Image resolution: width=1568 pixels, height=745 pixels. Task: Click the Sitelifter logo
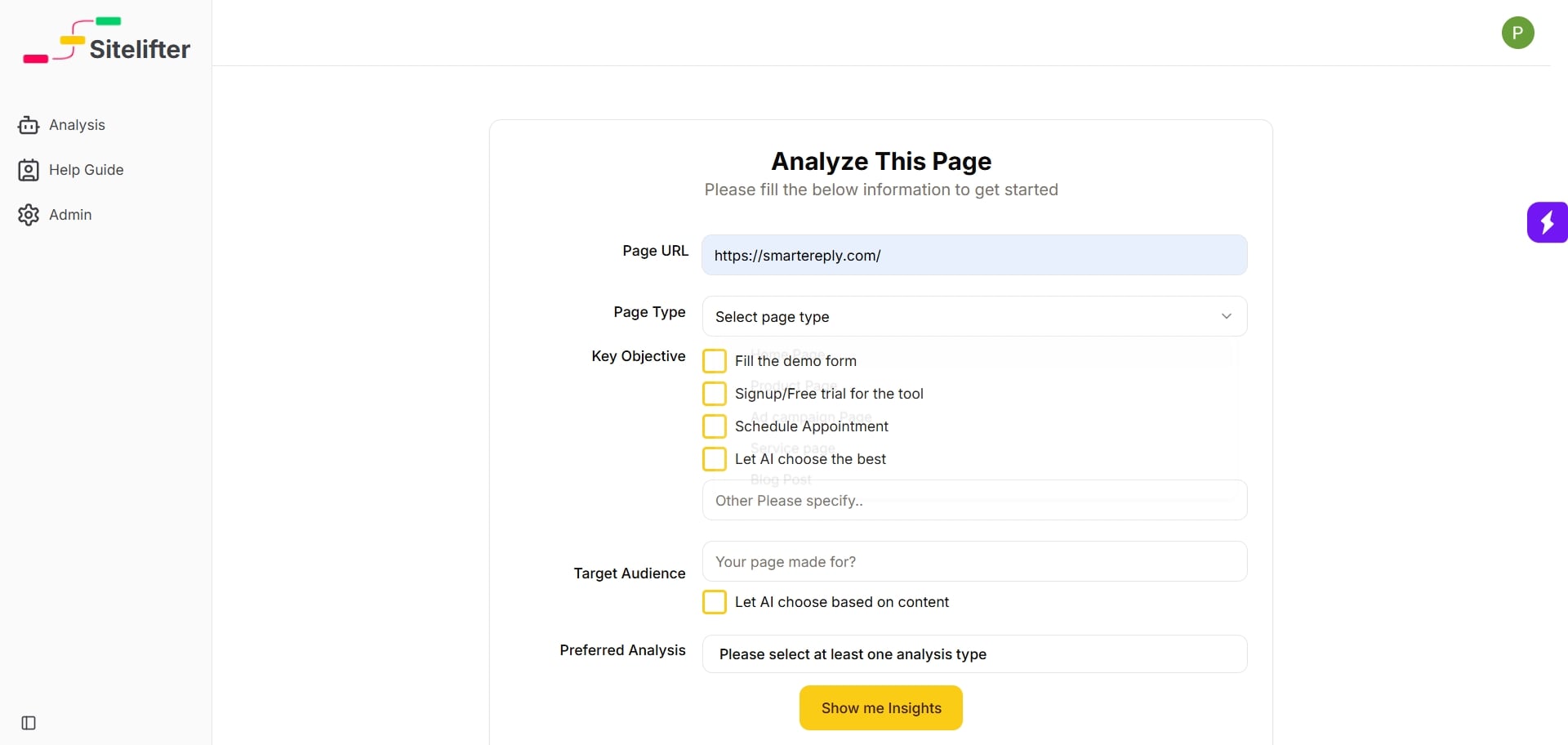(x=106, y=41)
